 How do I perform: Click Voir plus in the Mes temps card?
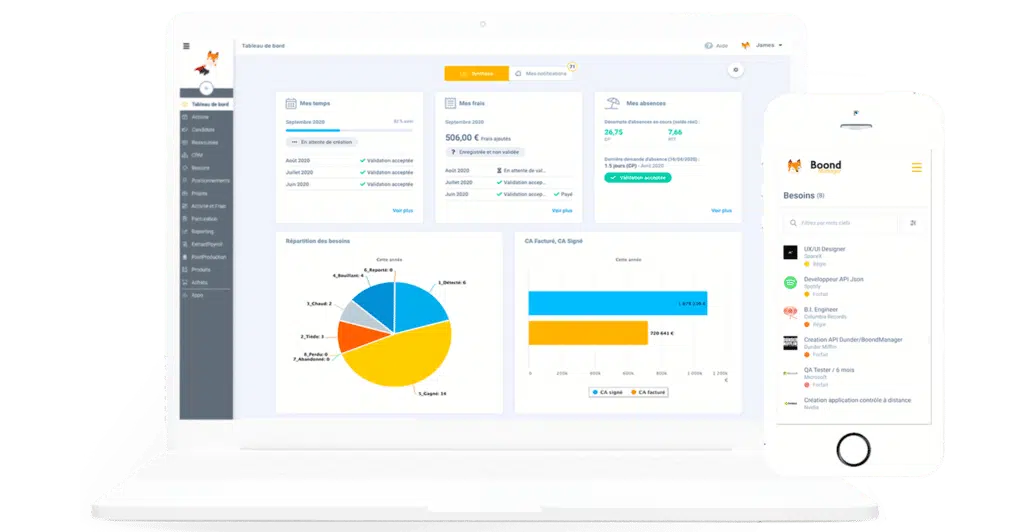(x=402, y=210)
